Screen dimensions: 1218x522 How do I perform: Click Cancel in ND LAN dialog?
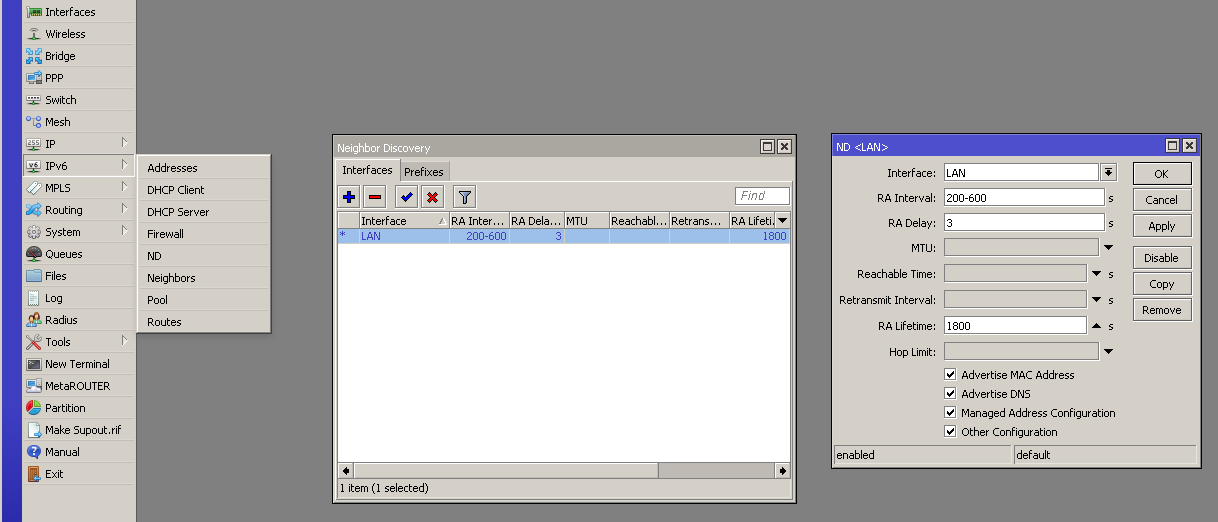pyautogui.click(x=1161, y=200)
